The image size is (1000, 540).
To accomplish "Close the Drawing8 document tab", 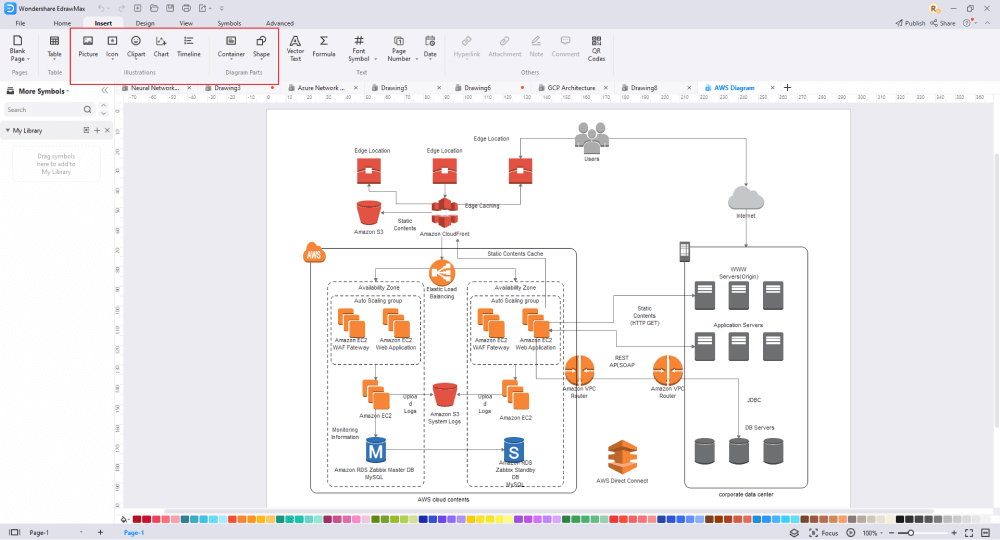I will click(x=689, y=88).
